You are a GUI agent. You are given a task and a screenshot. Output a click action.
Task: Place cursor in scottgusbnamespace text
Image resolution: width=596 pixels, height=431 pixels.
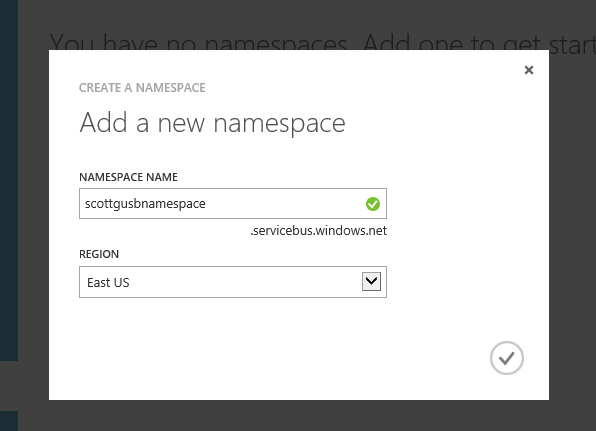point(145,204)
